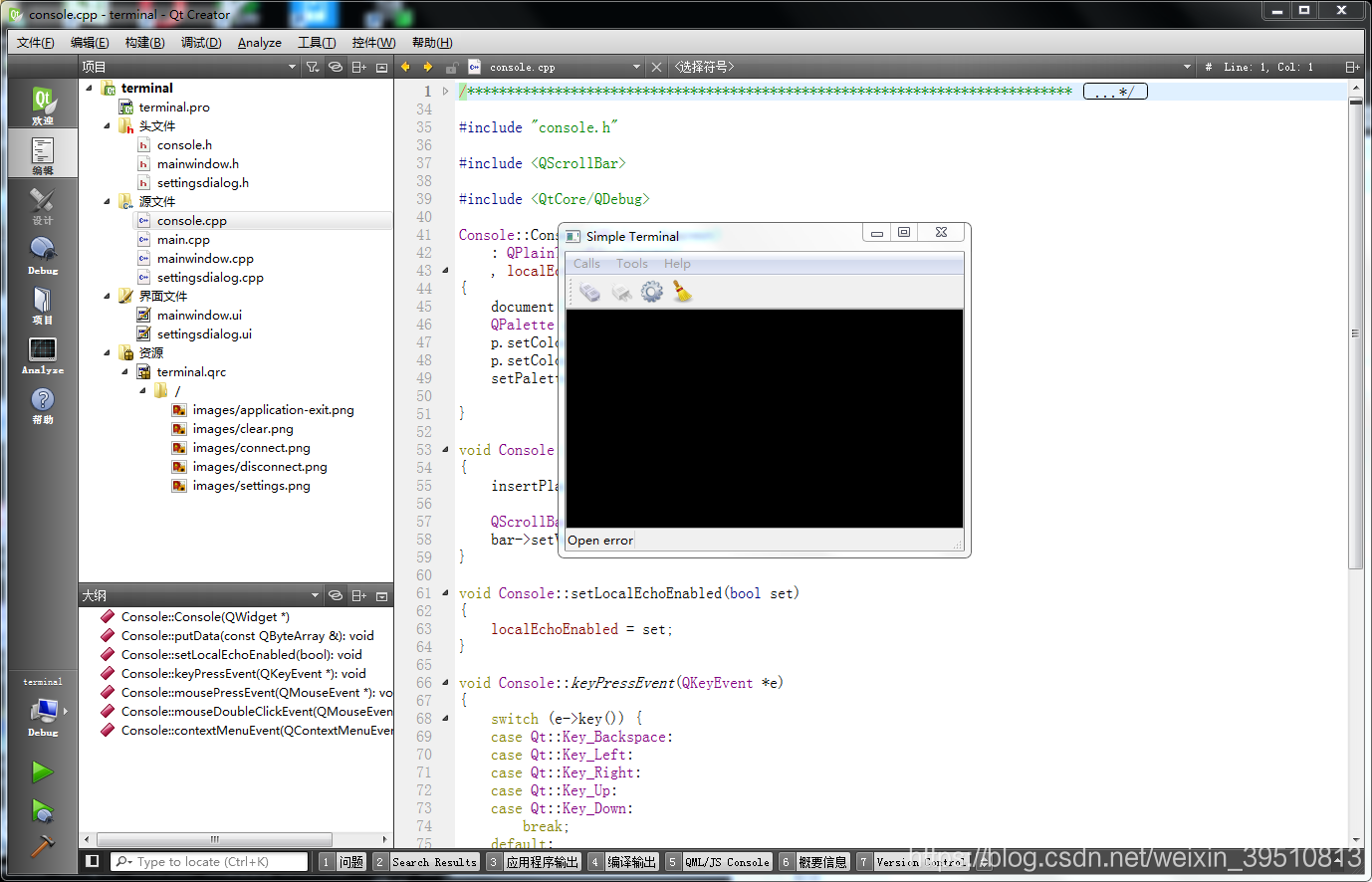Open the Welcome mode in sidebar
The width and height of the screenshot is (1372, 882).
point(43,104)
